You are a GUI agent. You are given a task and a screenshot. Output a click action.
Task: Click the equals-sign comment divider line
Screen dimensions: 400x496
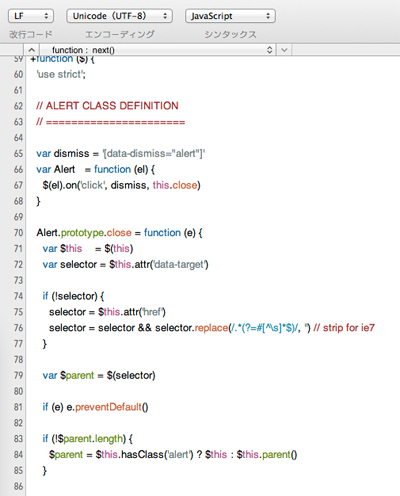click(110, 122)
